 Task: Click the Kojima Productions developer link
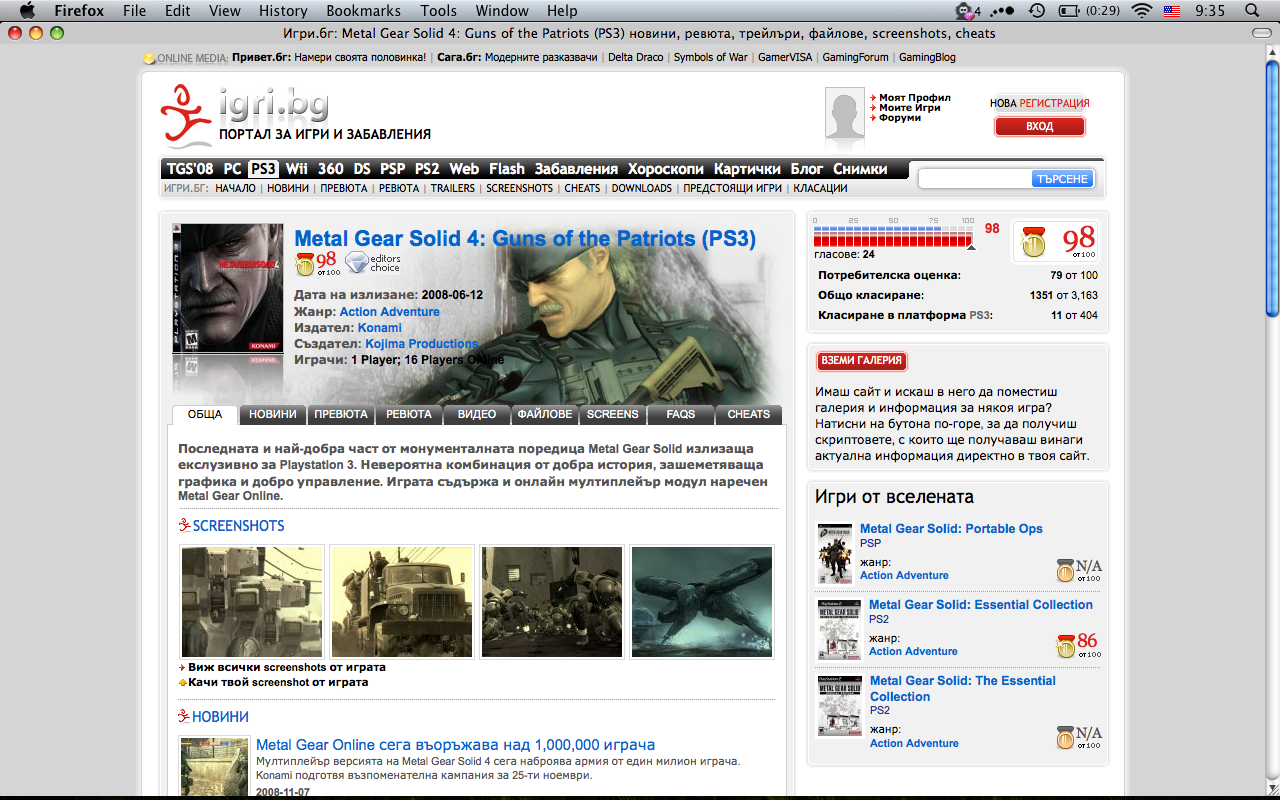tap(421, 344)
